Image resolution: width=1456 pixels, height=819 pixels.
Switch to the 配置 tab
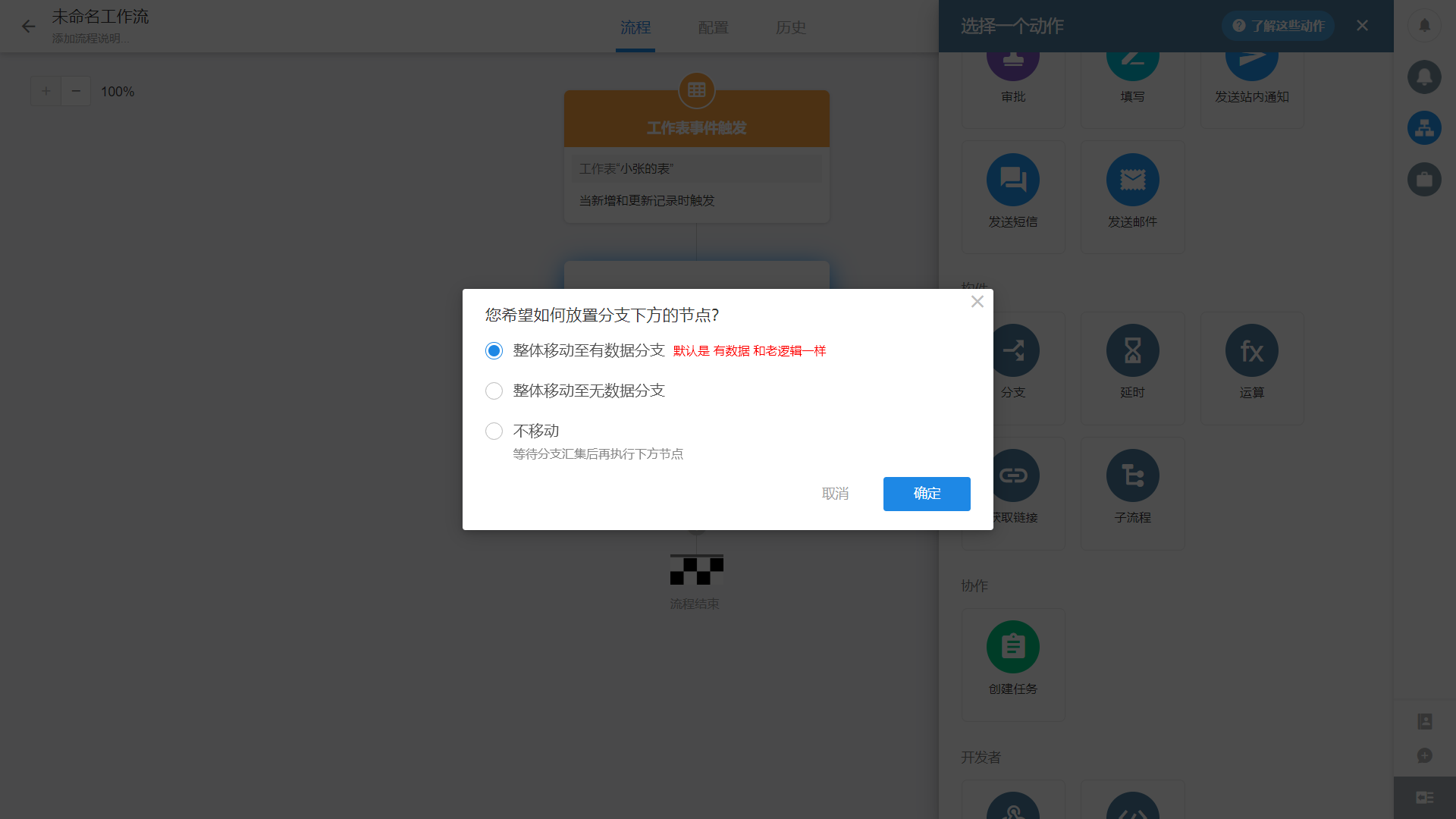pos(713,27)
